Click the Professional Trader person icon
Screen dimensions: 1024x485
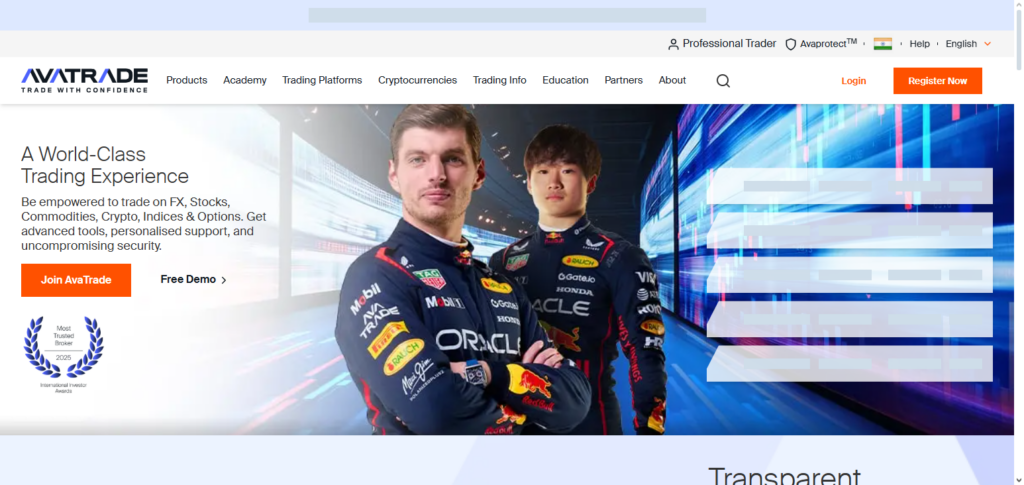point(673,44)
